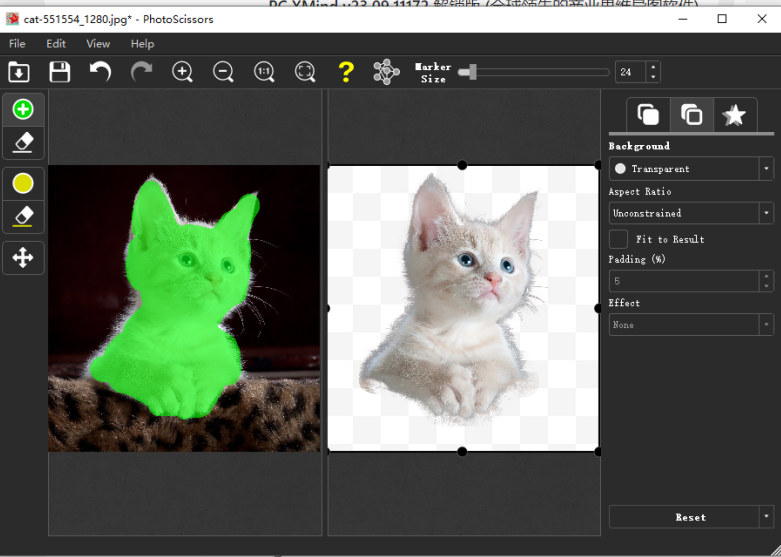
Task: Increase Padding with the up arrow
Action: pyautogui.click(x=766, y=276)
